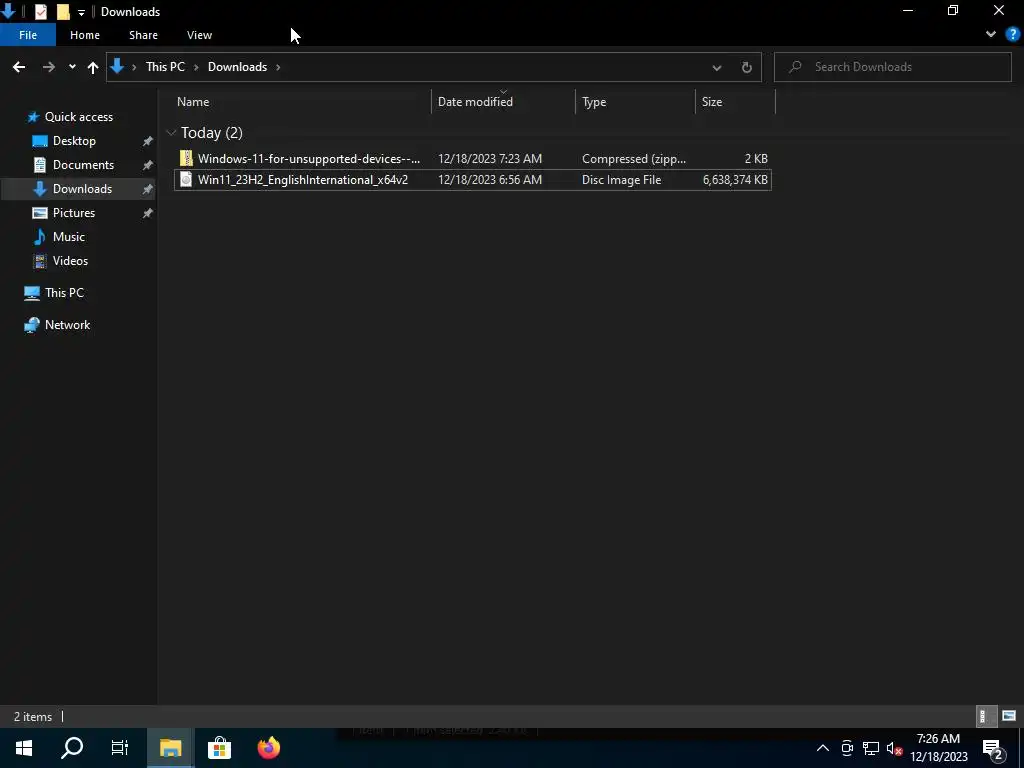The width and height of the screenshot is (1024, 768).
Task: Show hidden system tray icons
Action: [823, 748]
